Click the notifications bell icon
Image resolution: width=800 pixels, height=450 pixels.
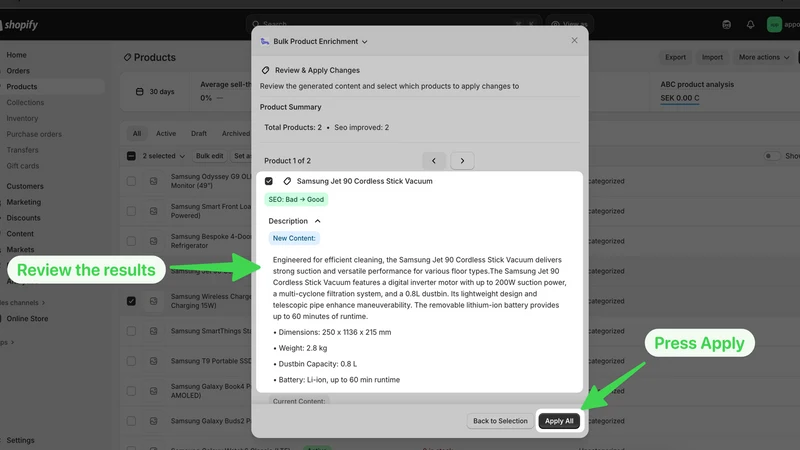(750, 24)
